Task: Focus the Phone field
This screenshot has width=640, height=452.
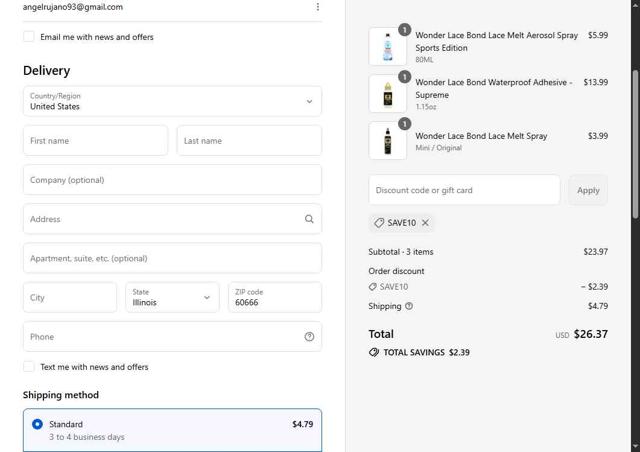Action: (172, 336)
